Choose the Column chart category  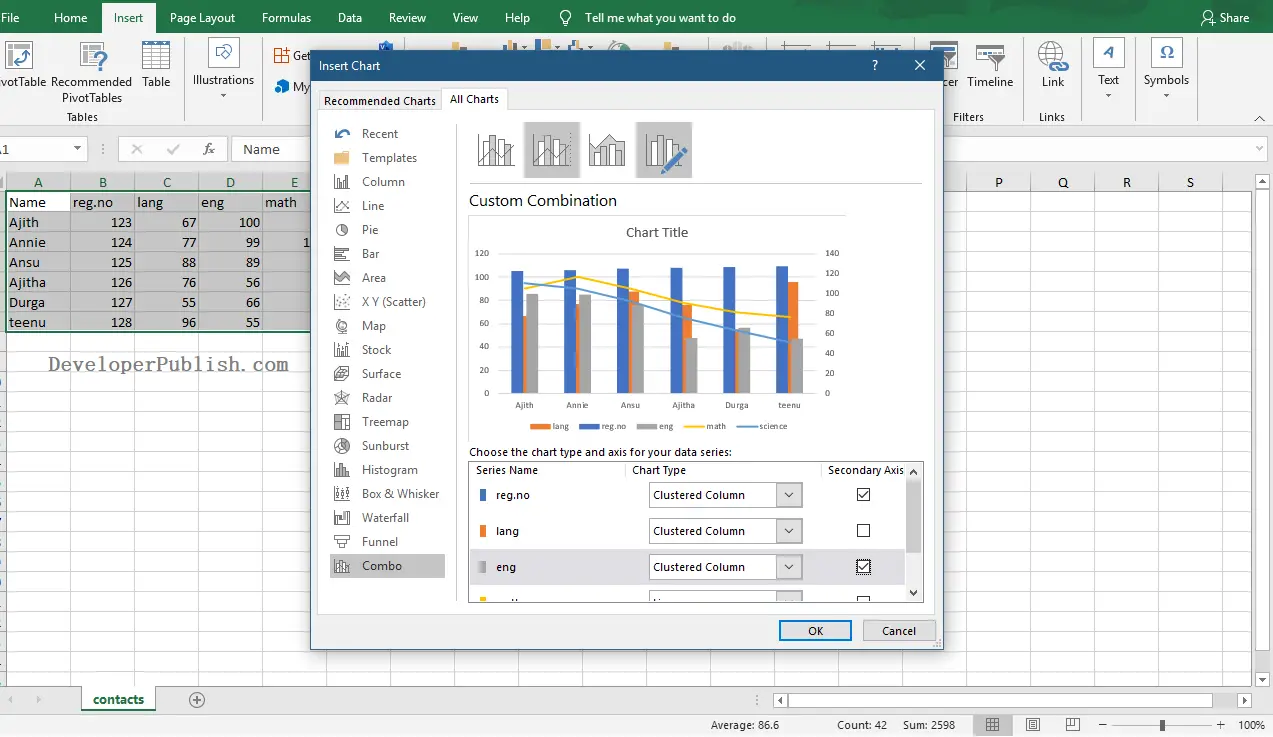pos(387,182)
